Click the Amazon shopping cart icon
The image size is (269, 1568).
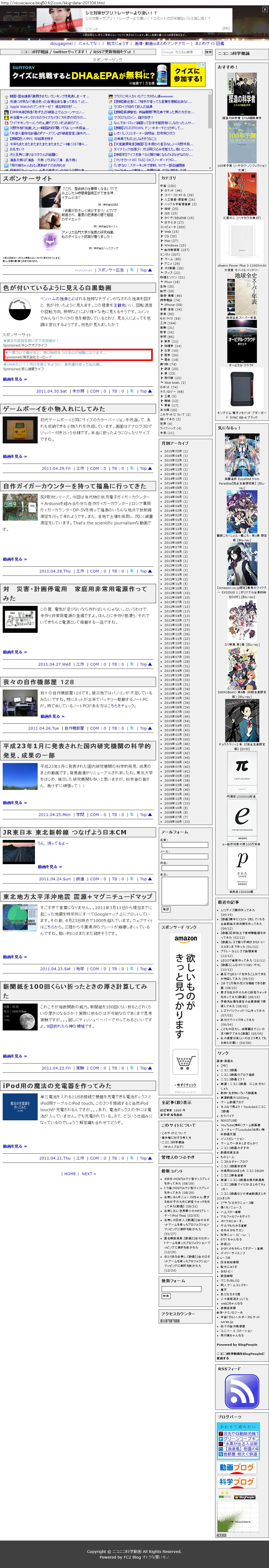point(185,1062)
